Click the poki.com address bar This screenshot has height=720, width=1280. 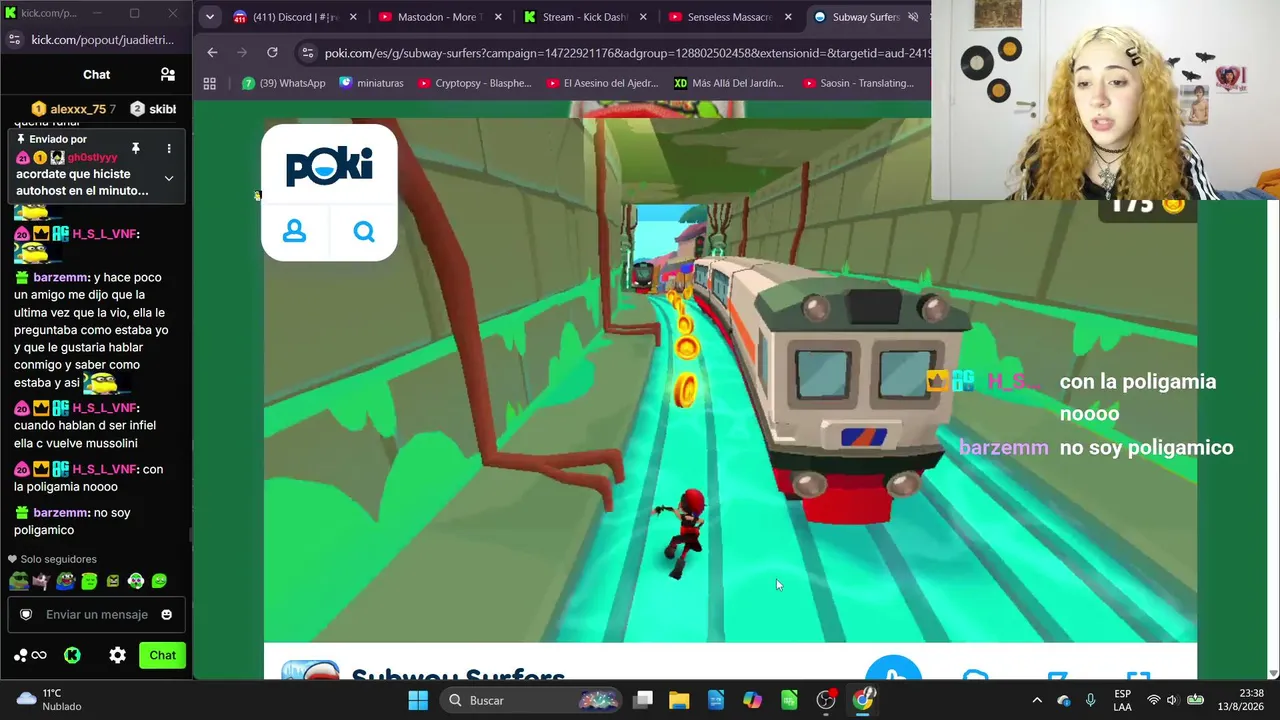[627, 53]
